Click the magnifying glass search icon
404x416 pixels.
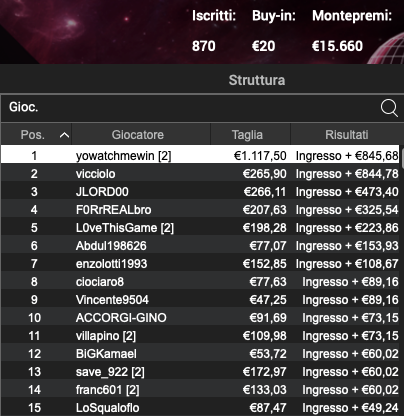(389, 108)
